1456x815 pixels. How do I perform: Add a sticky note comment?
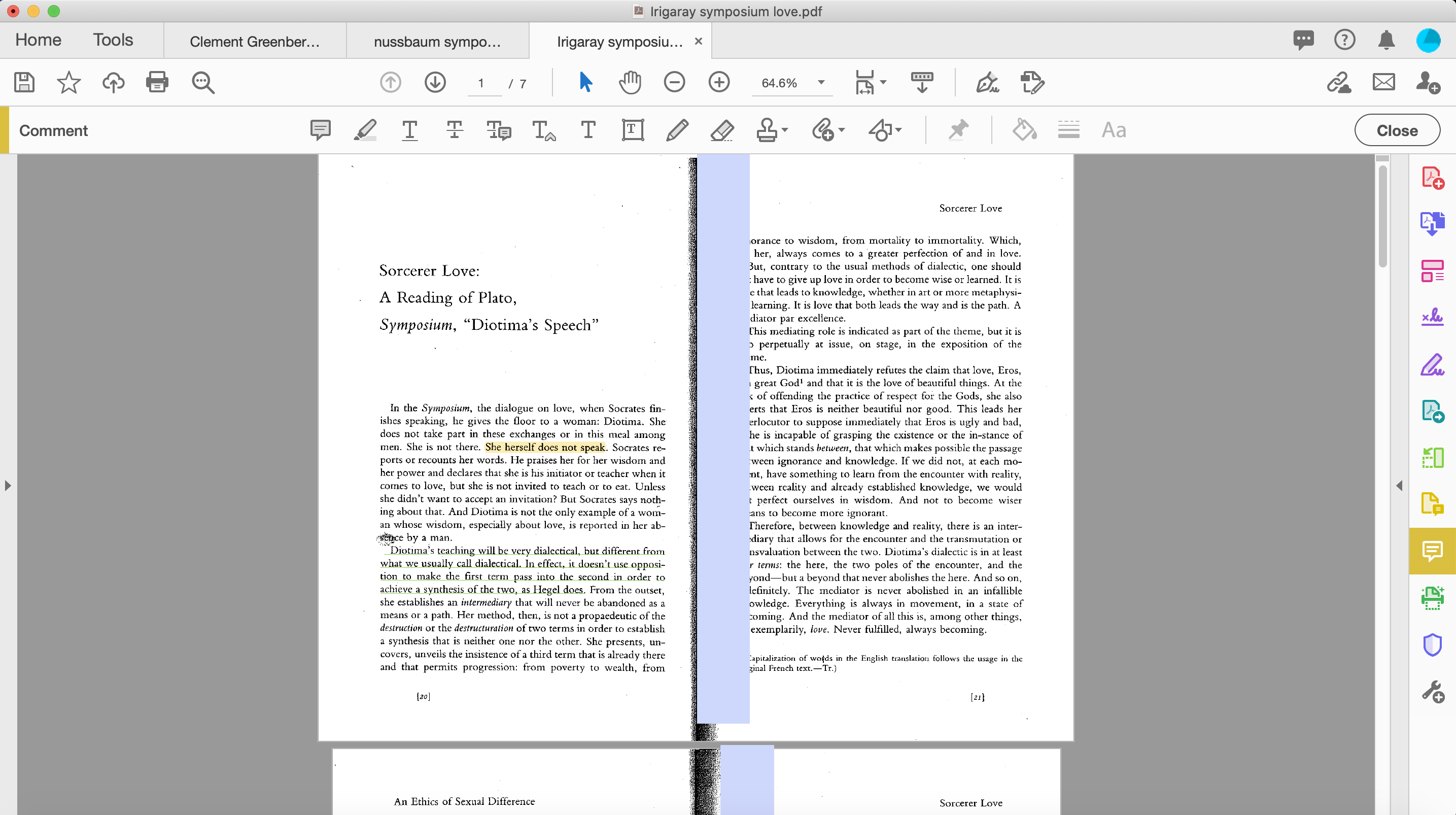[321, 129]
